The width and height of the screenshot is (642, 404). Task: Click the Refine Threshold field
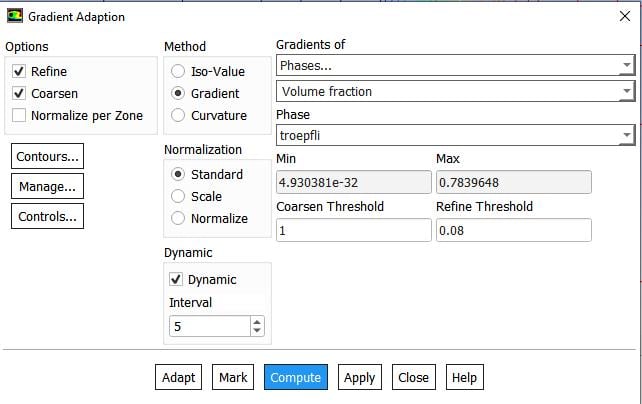[513, 230]
